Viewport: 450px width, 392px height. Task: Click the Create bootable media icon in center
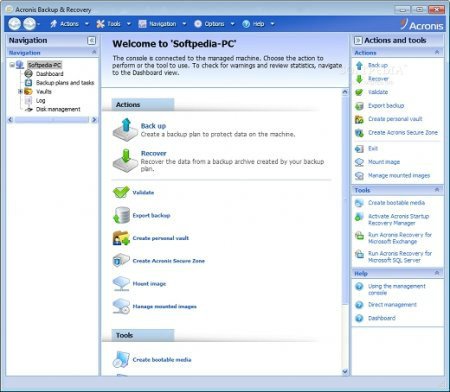tap(121, 359)
